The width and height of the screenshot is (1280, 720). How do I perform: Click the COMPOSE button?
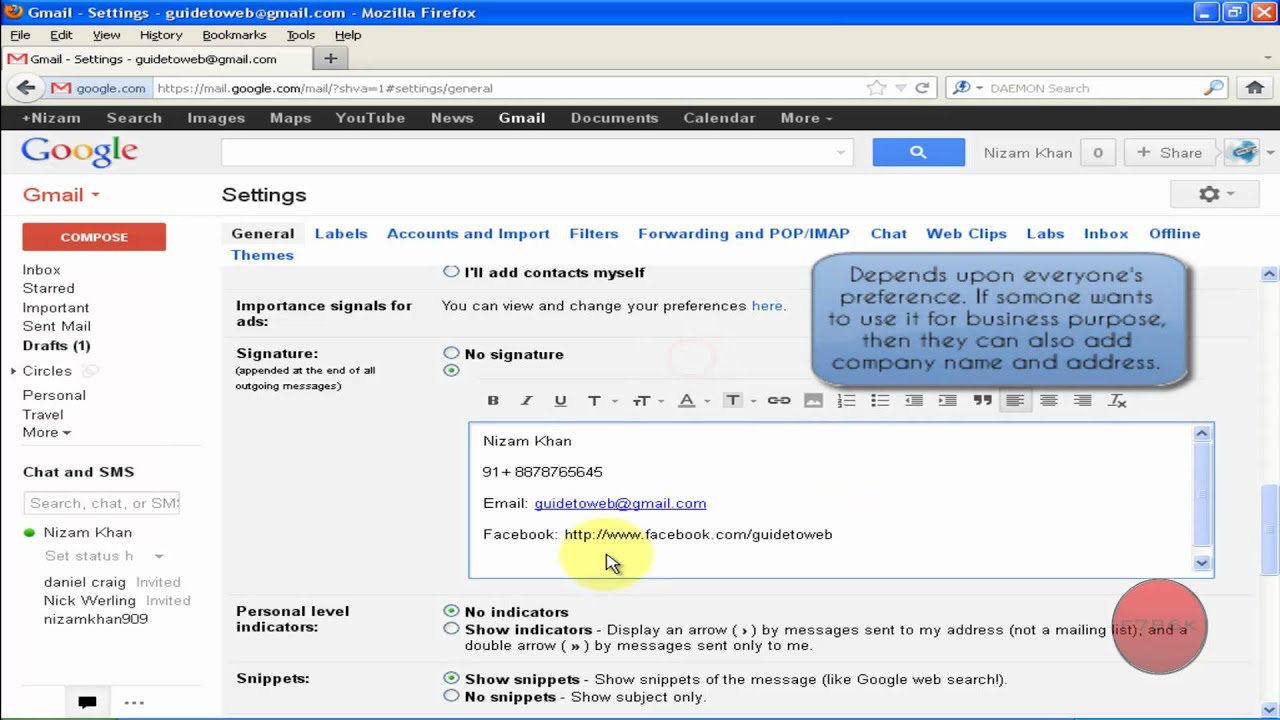[x=93, y=237]
